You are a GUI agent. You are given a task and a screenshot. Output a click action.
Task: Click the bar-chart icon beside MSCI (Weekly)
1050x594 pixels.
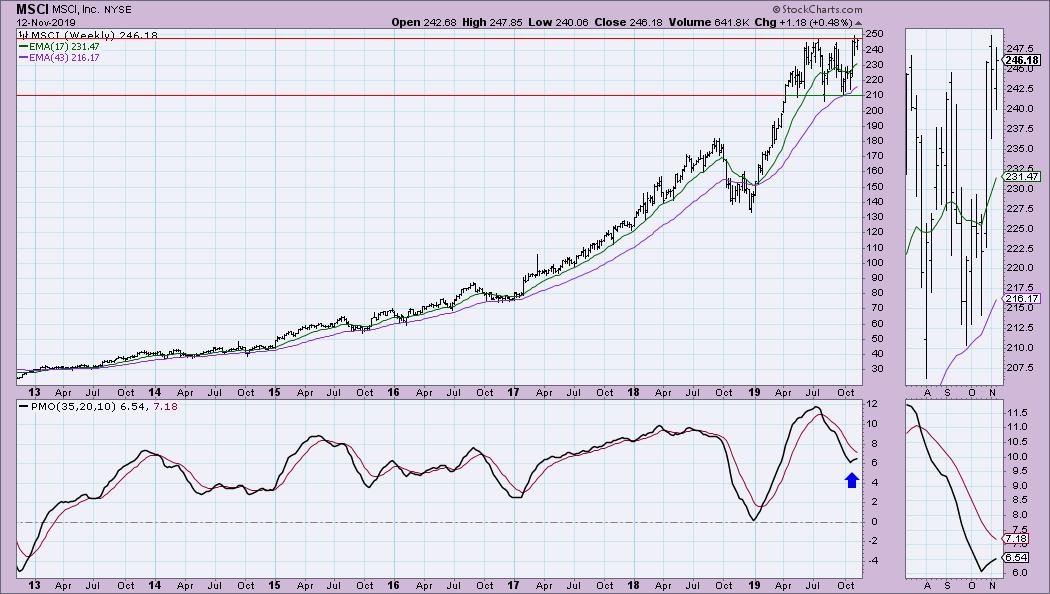tap(21, 35)
